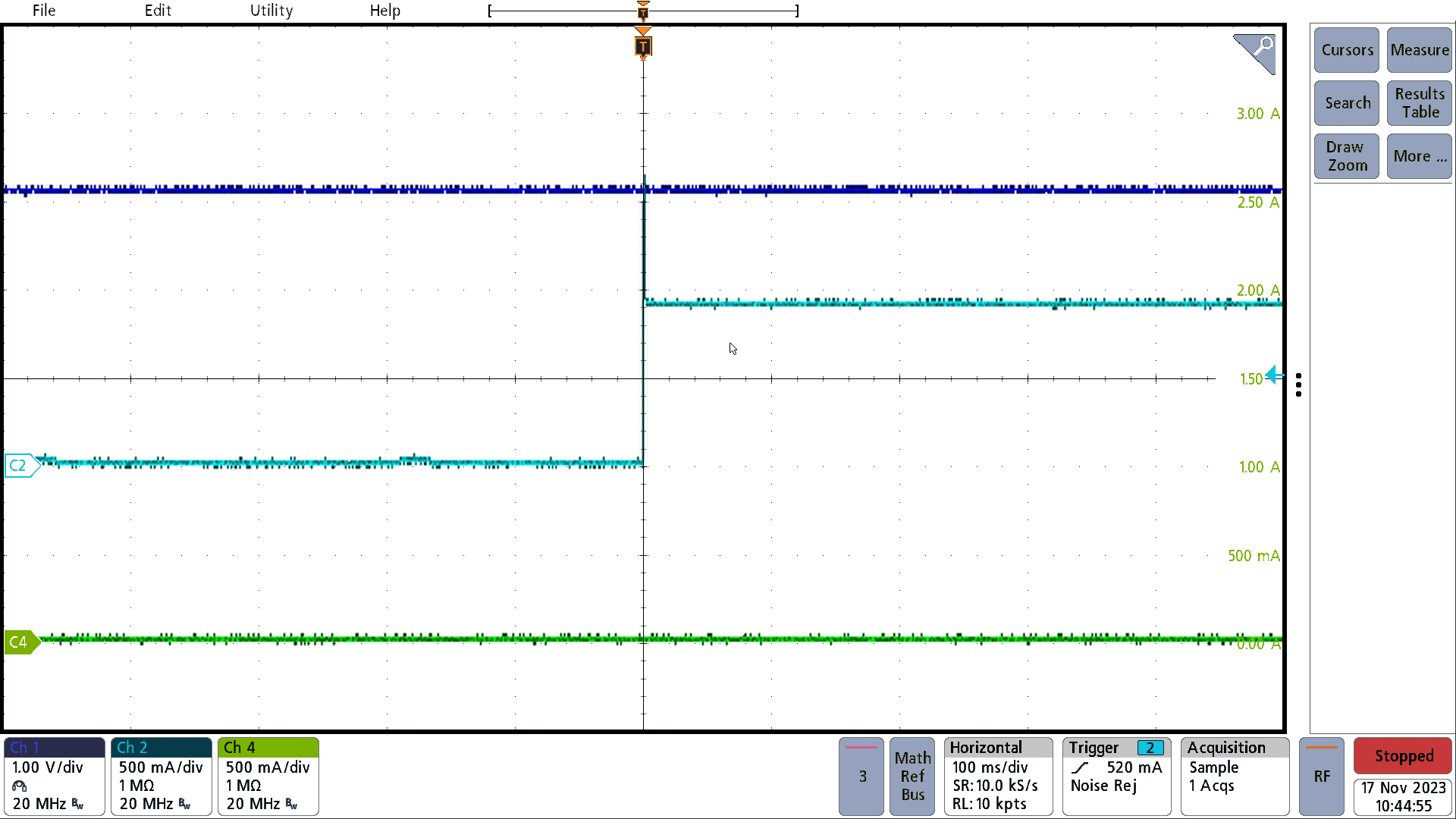Image resolution: width=1456 pixels, height=819 pixels.
Task: Click the Ch 2 500 mA/div value
Action: pyautogui.click(x=161, y=767)
